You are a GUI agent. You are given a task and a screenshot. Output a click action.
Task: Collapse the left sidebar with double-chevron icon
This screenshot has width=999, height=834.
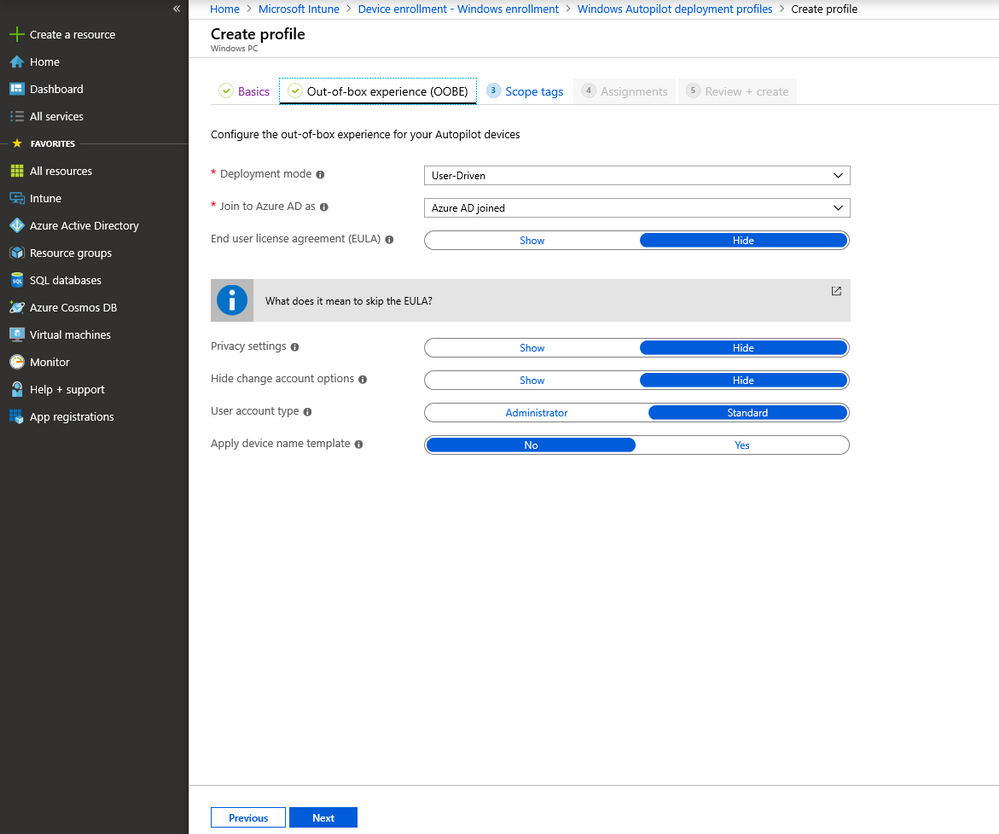coord(176,9)
